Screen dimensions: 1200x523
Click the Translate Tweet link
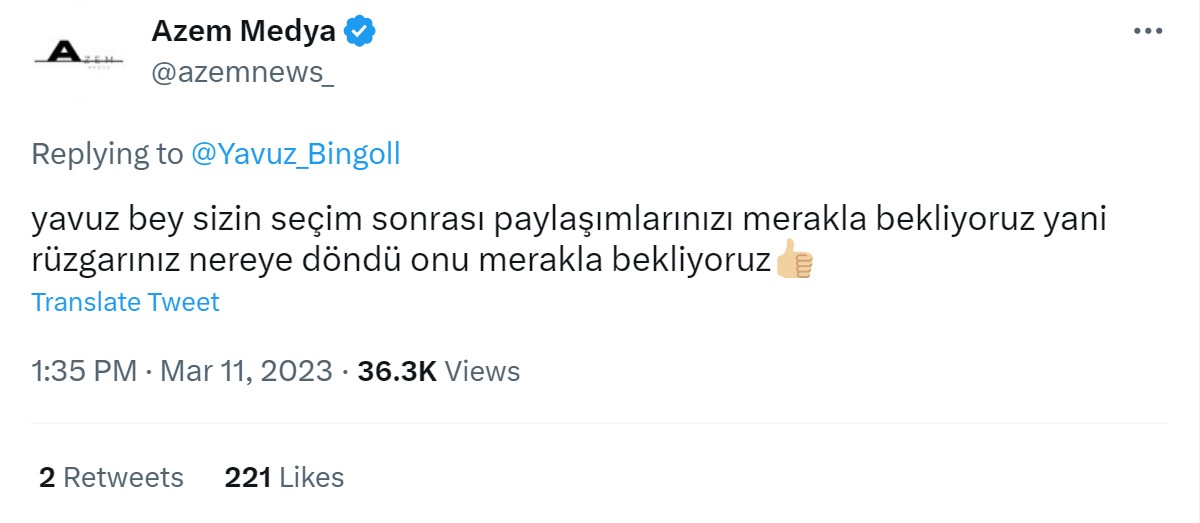click(125, 302)
